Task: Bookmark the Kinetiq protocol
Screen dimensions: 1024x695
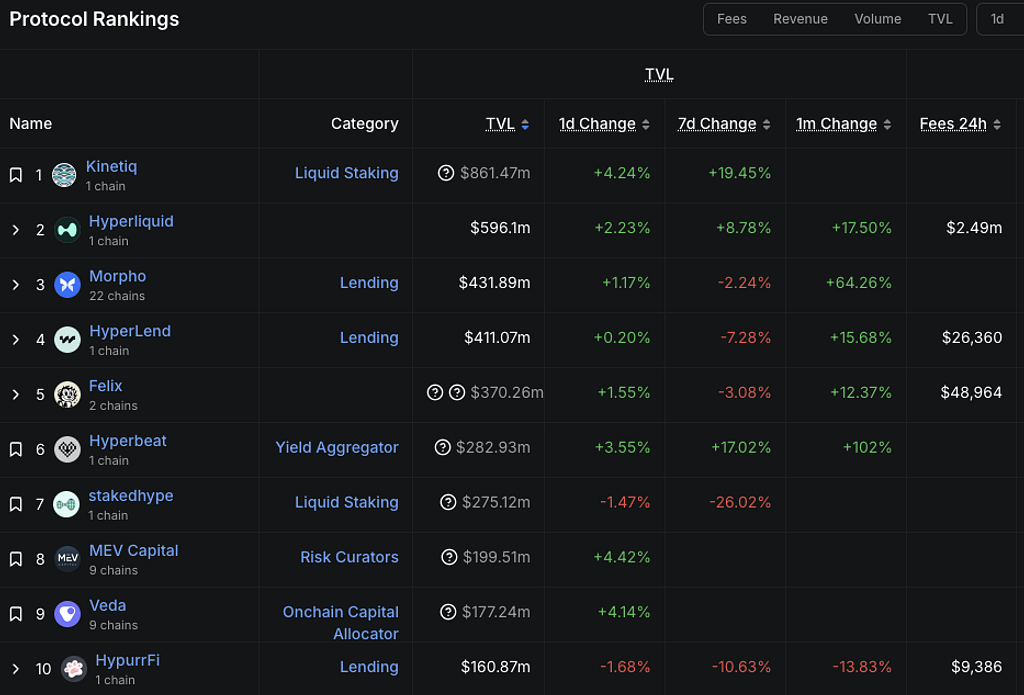Action: (16, 175)
